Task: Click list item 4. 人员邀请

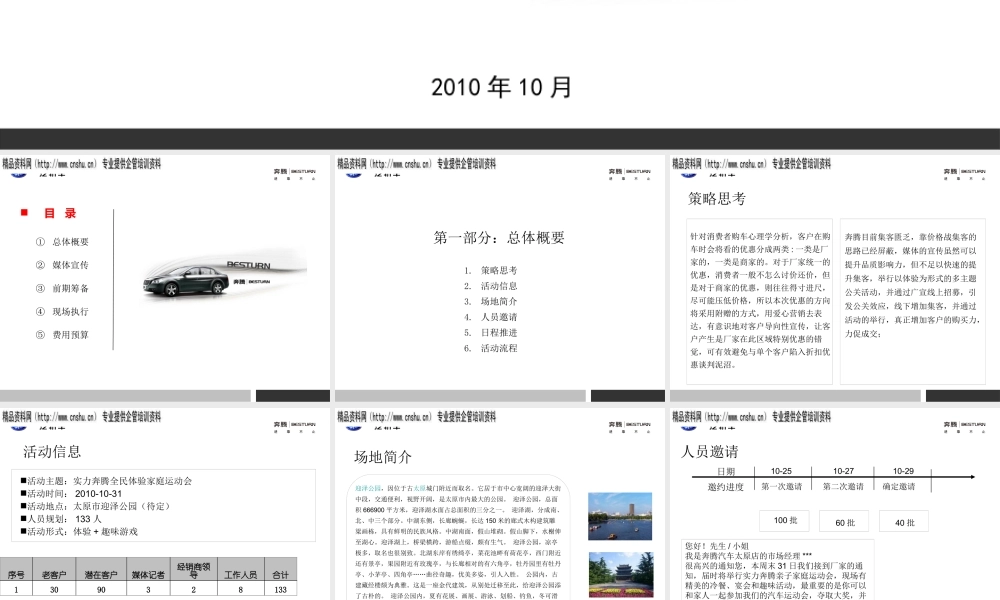Action: (x=490, y=317)
